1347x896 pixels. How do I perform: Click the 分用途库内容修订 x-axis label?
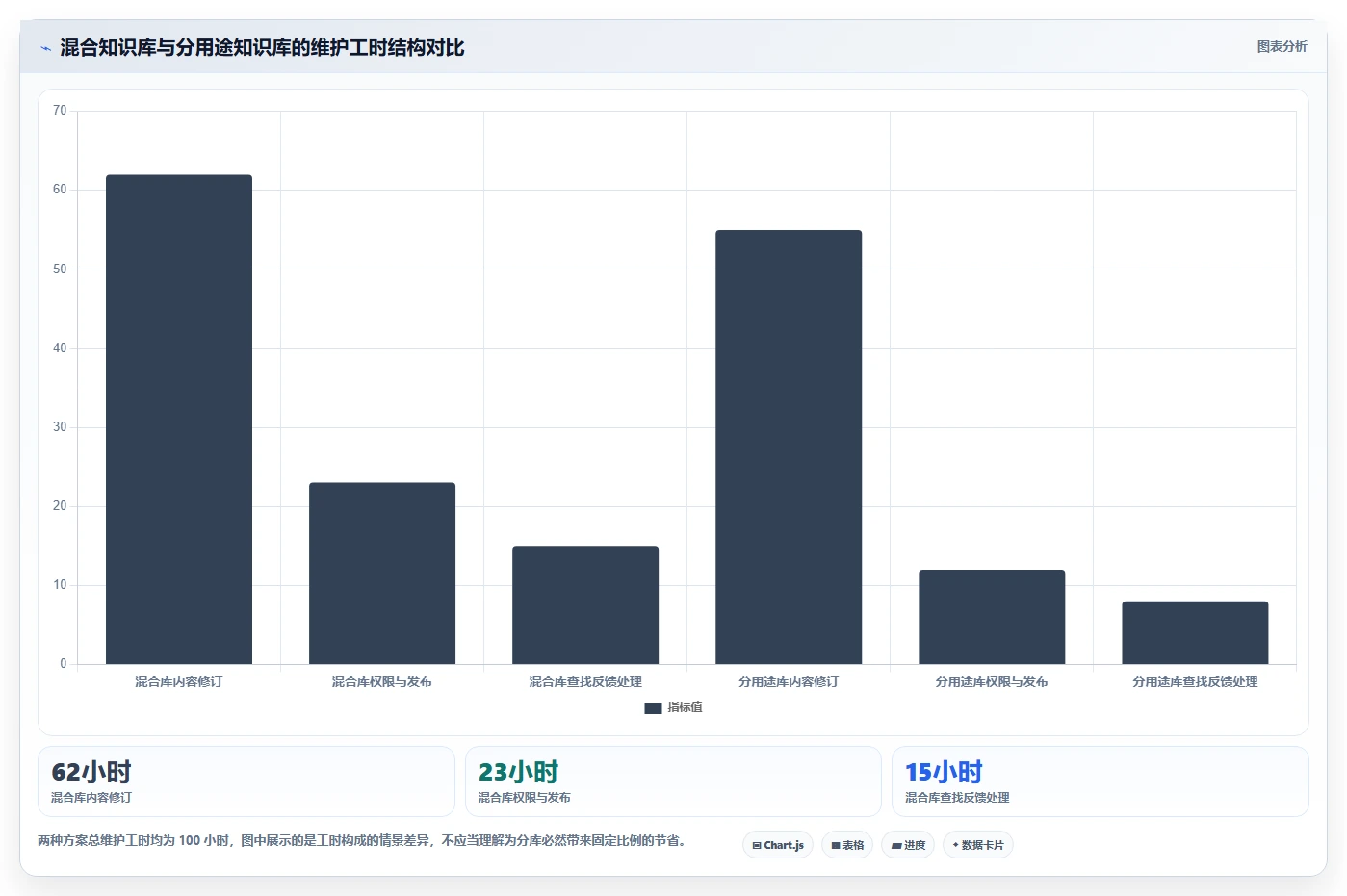coord(789,681)
